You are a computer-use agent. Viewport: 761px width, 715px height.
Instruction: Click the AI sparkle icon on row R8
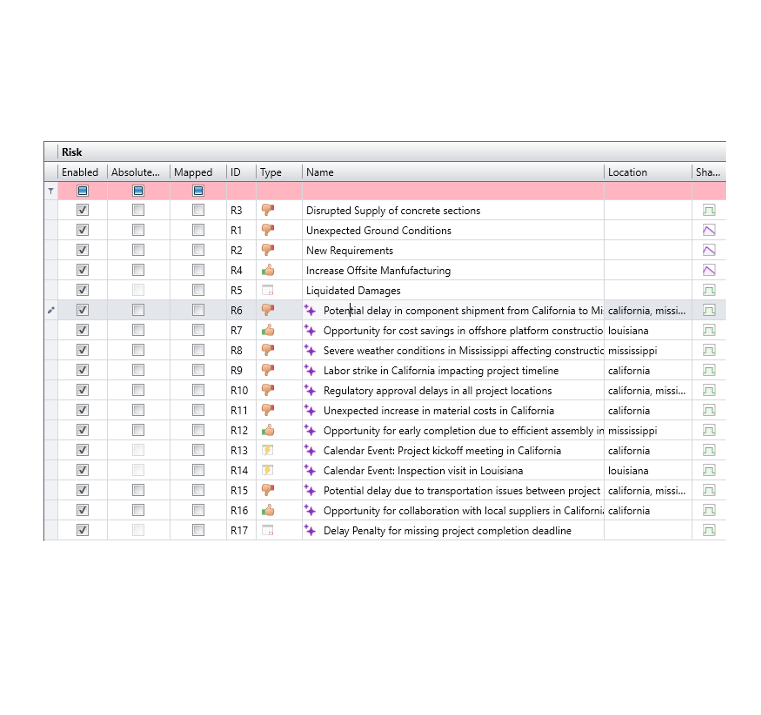pos(310,350)
